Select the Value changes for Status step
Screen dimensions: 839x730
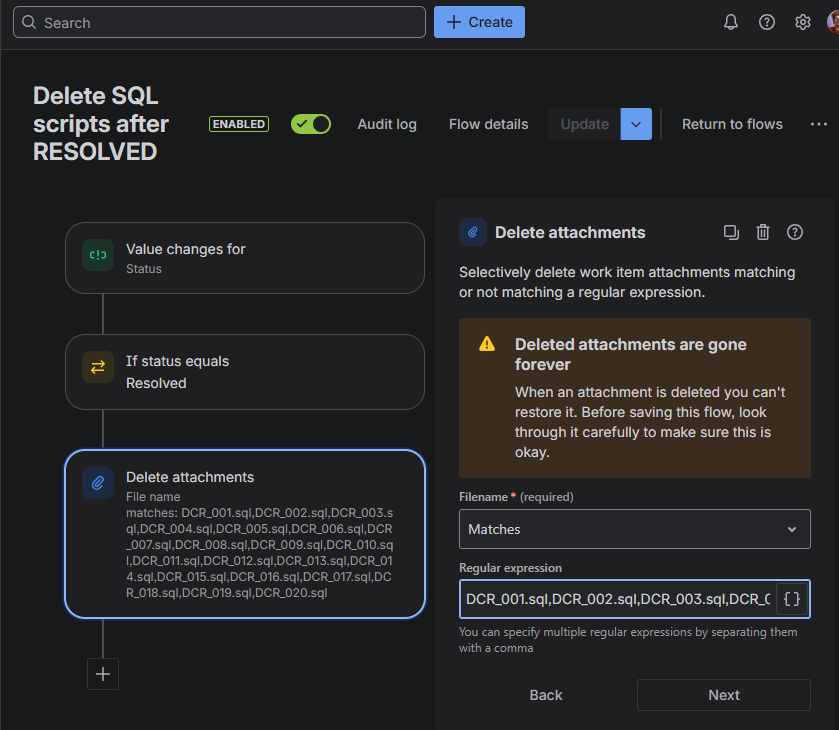click(x=245, y=258)
